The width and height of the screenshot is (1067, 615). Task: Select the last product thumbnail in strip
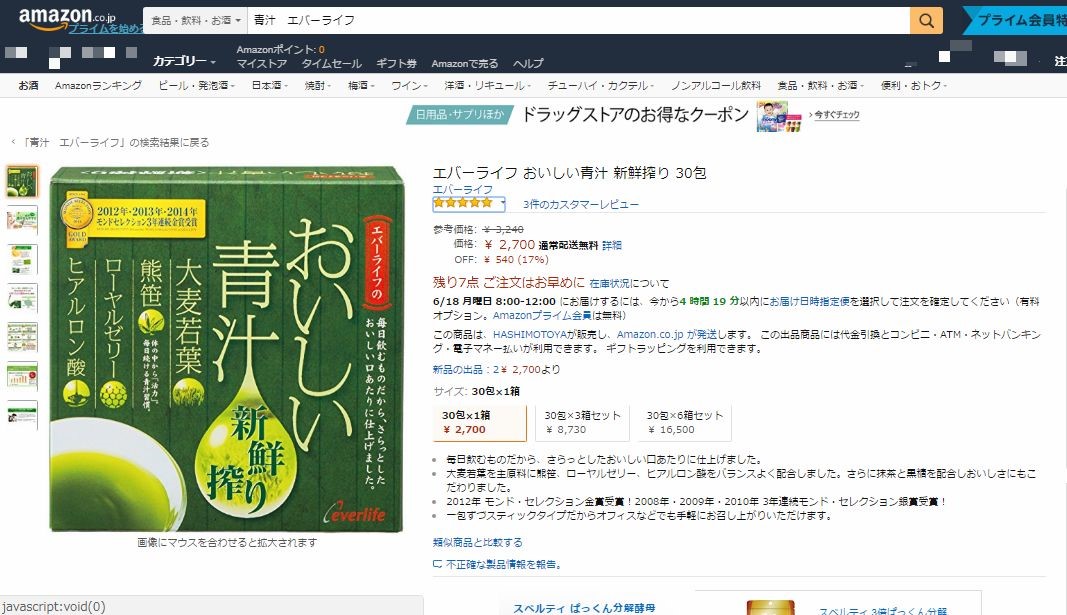click(22, 414)
